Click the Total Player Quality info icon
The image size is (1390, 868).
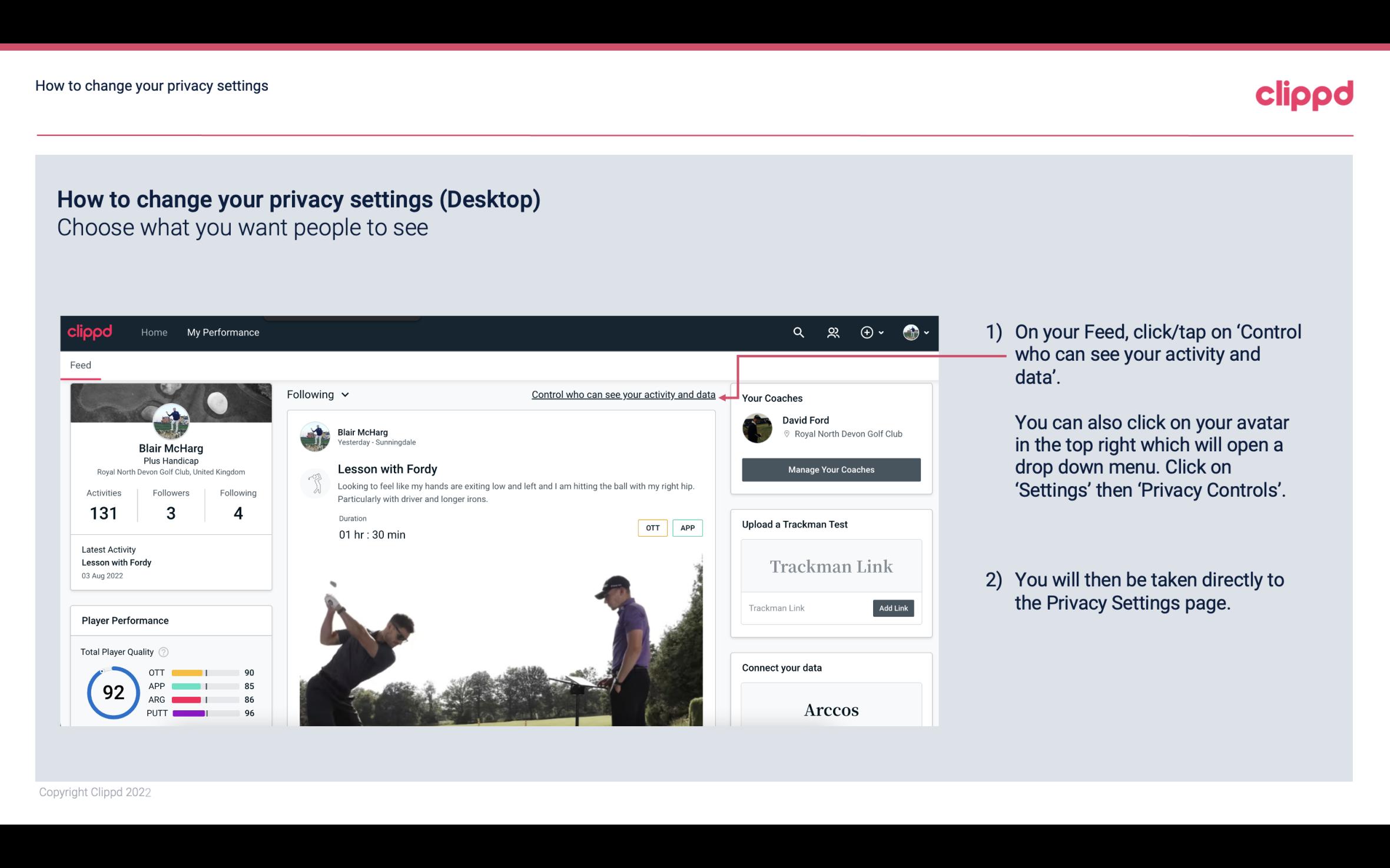(x=163, y=651)
